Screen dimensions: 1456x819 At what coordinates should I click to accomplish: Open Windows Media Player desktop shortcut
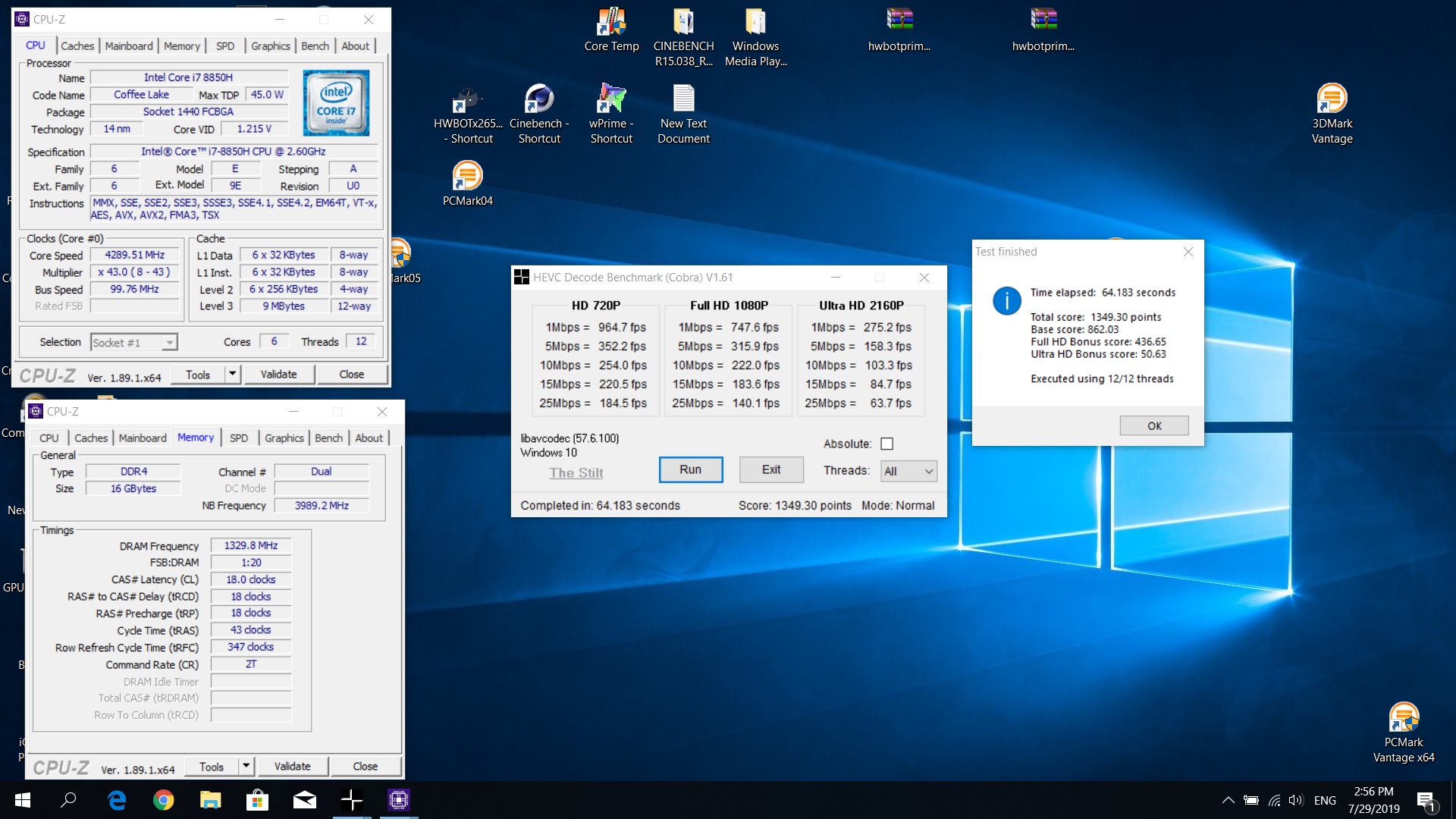tap(755, 37)
